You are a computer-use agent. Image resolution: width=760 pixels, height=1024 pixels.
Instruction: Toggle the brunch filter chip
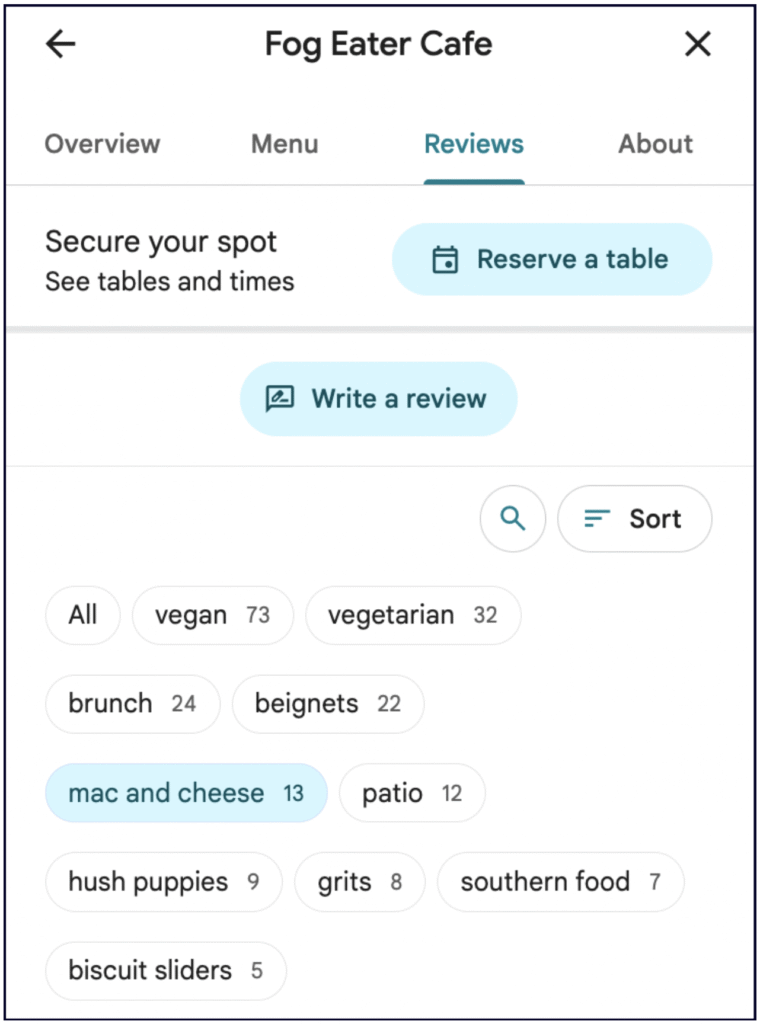[132, 703]
